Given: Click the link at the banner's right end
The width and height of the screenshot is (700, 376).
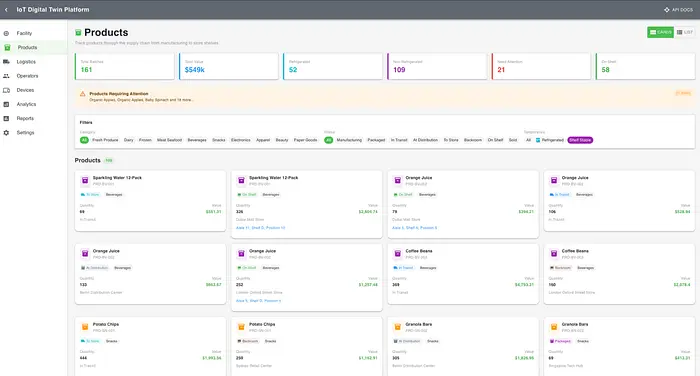Looking at the screenshot, I should pos(683,93).
